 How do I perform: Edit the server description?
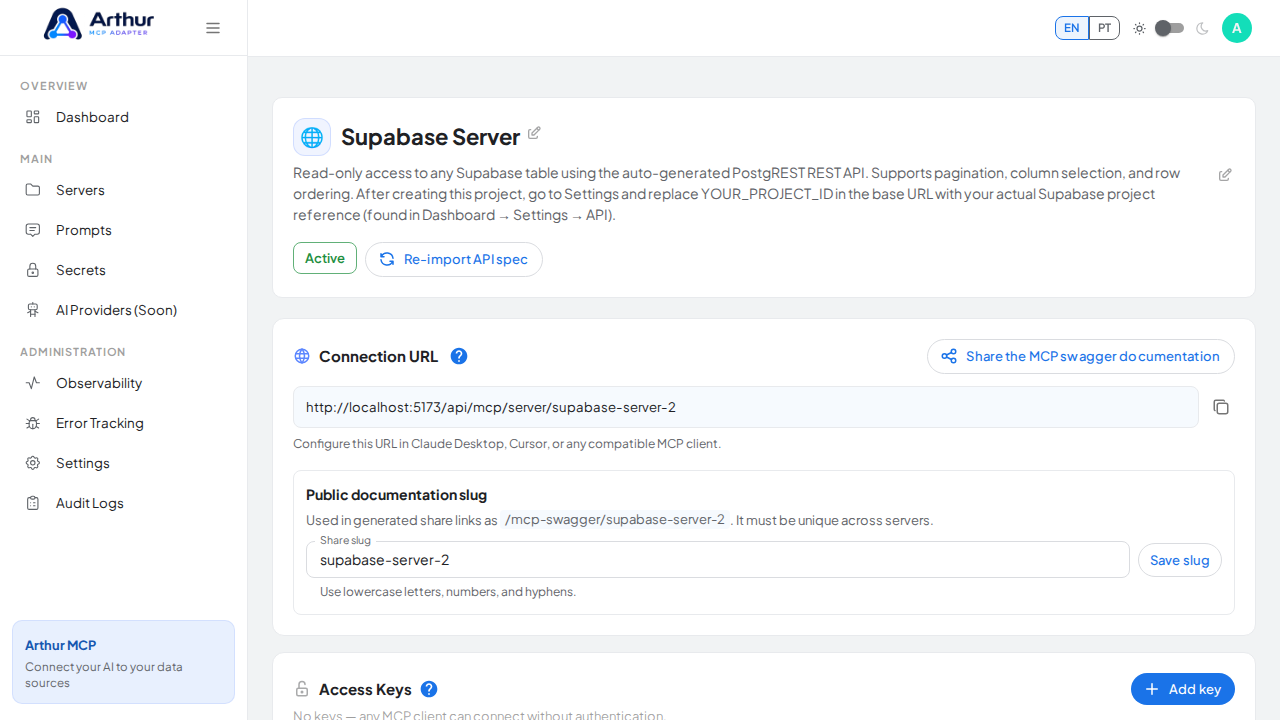point(1225,175)
